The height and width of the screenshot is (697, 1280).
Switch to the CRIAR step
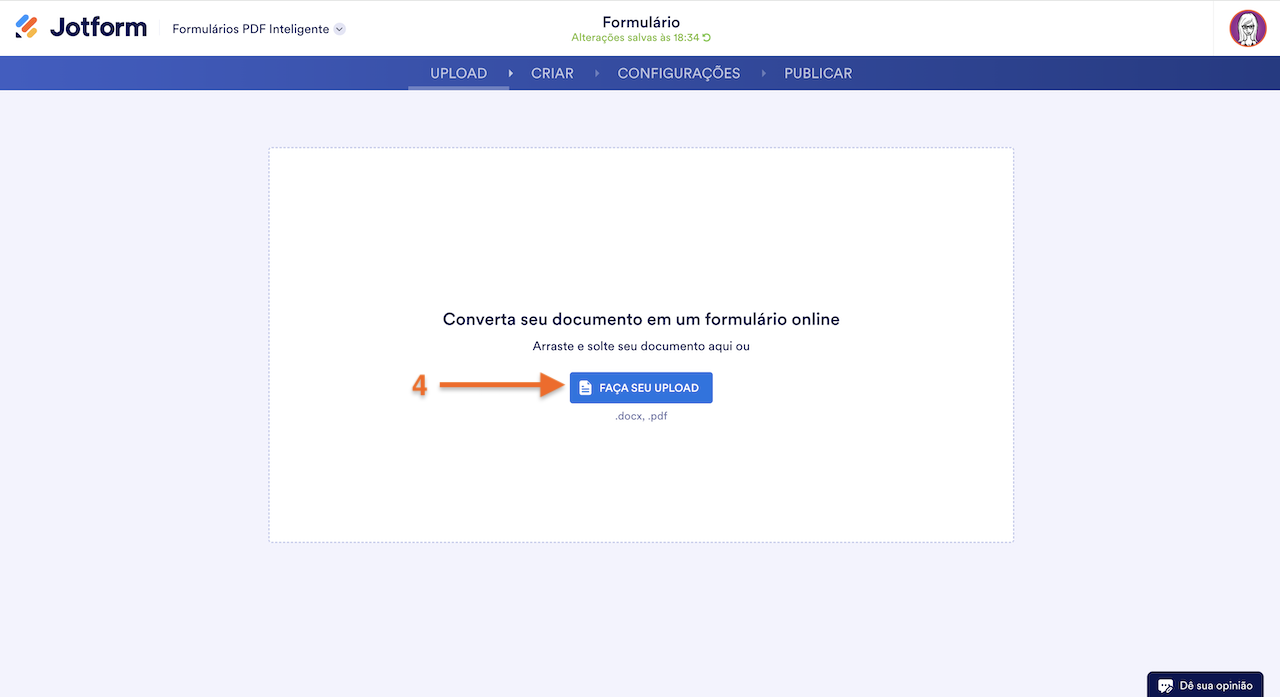tap(552, 72)
